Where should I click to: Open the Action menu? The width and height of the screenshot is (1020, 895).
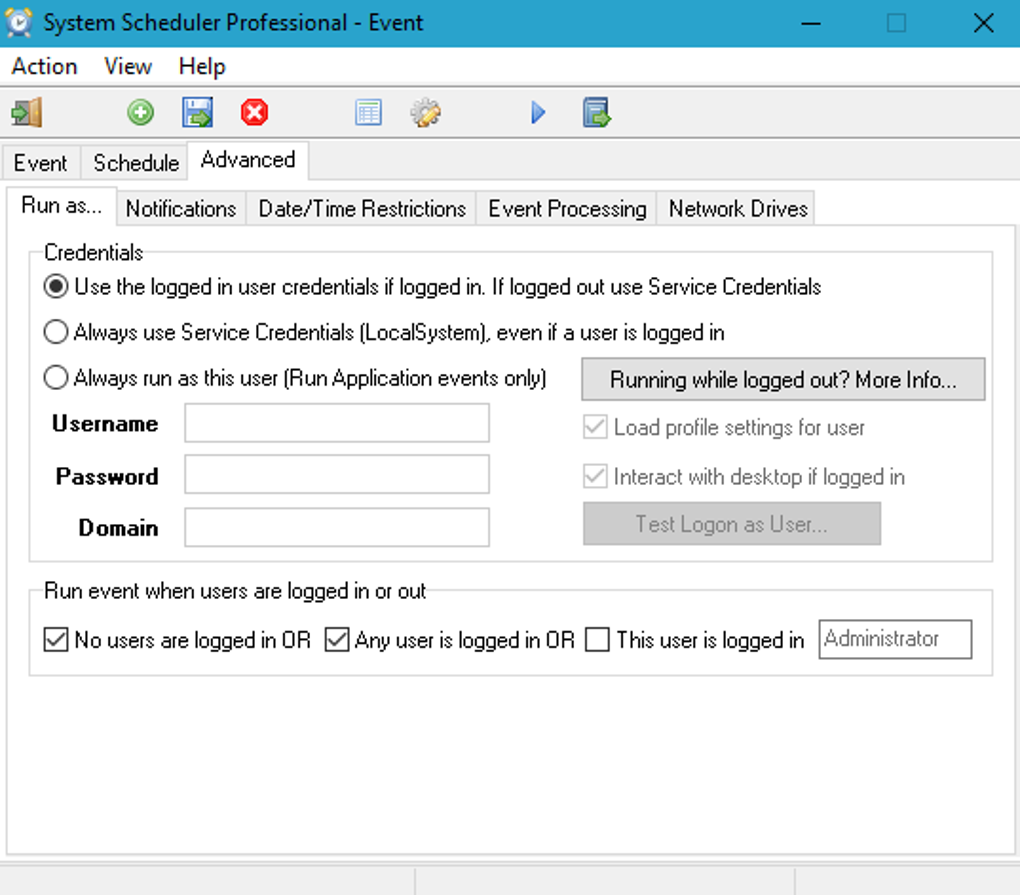(x=44, y=66)
